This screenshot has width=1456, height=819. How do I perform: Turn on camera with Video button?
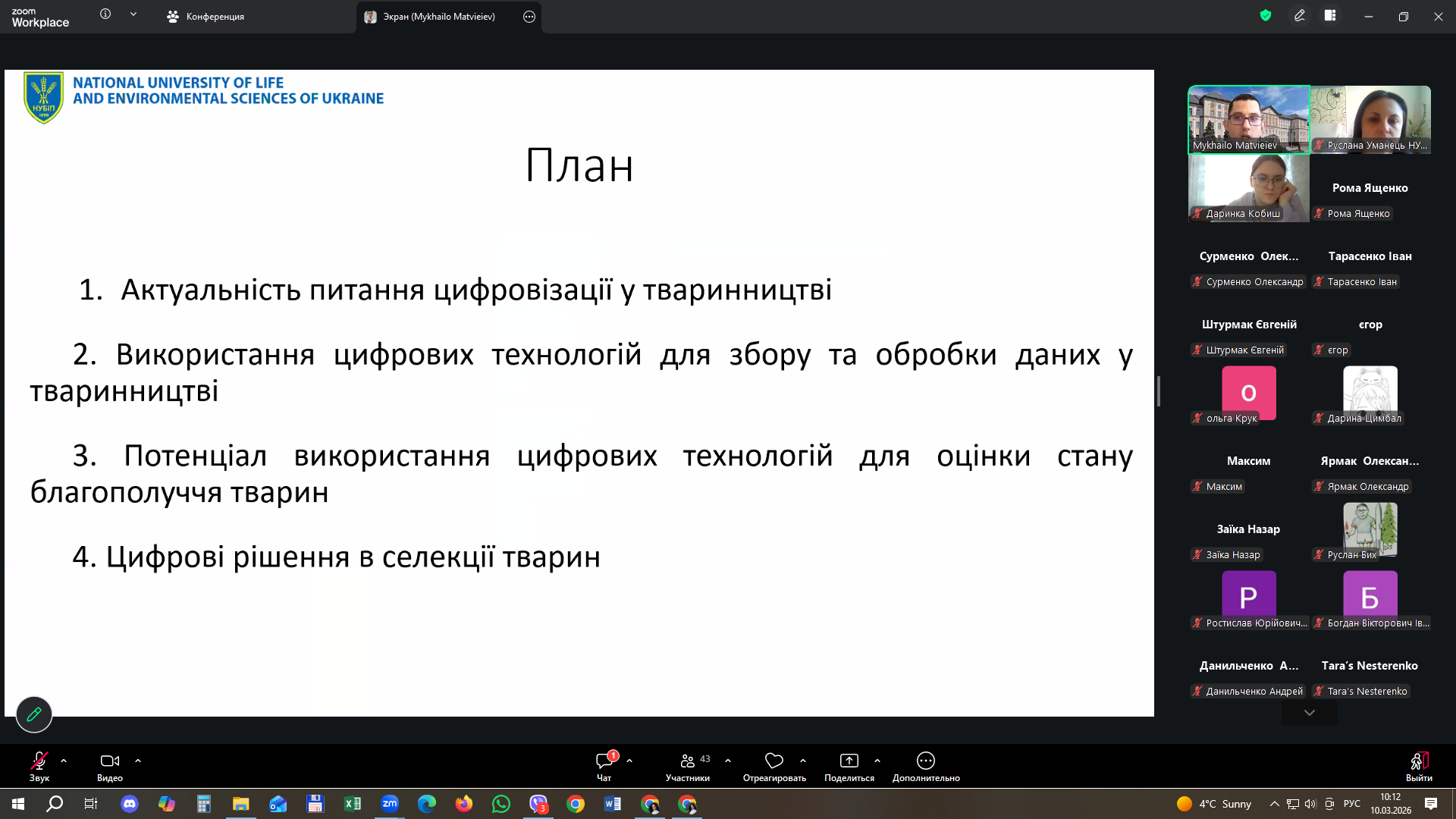(110, 761)
